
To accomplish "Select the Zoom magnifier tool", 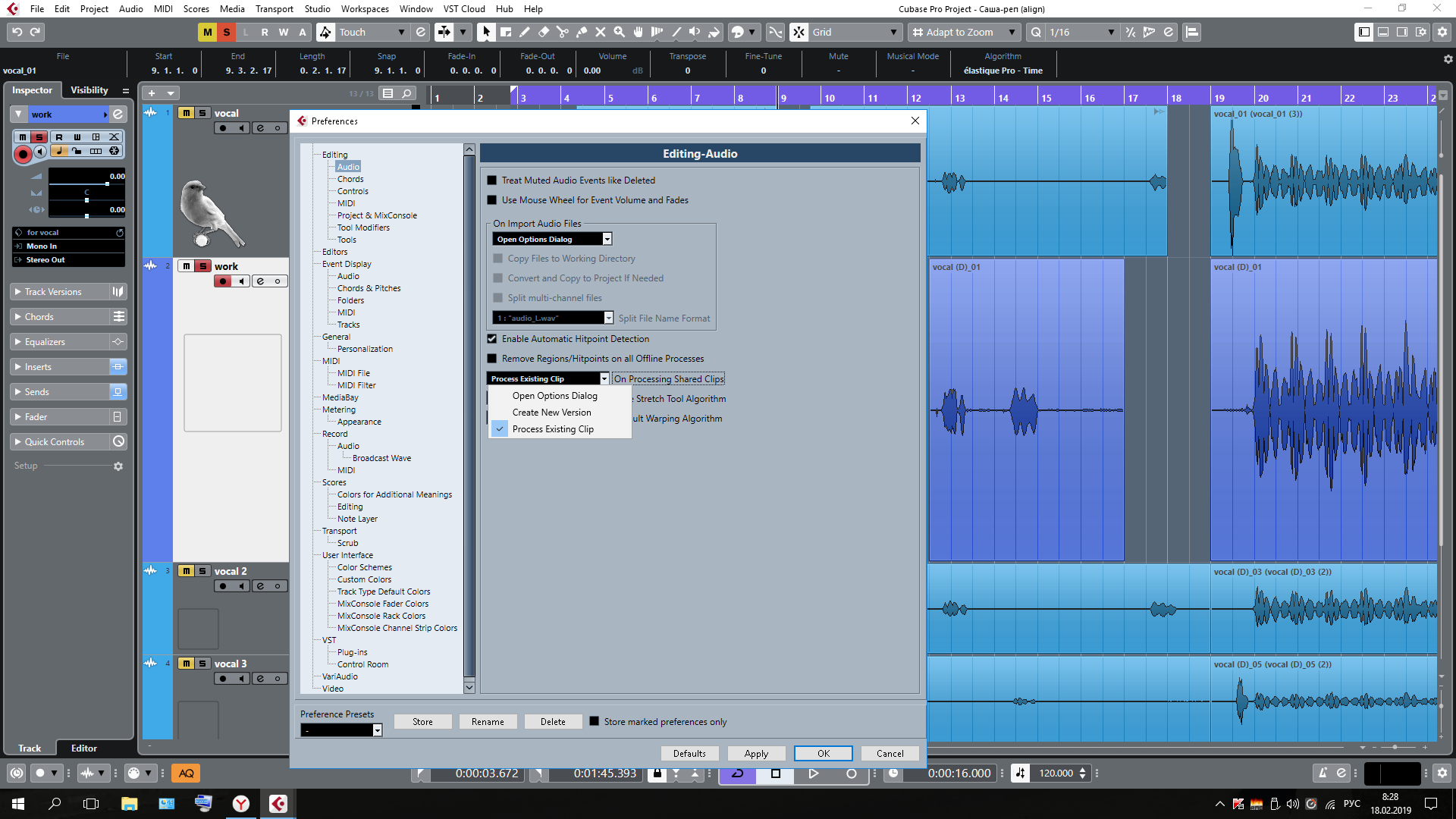I will (x=619, y=32).
